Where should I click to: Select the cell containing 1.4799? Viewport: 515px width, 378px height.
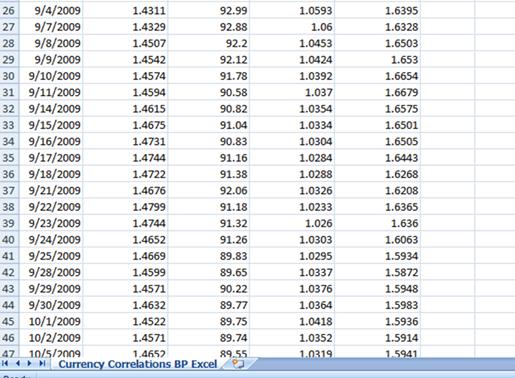[x=125, y=207]
